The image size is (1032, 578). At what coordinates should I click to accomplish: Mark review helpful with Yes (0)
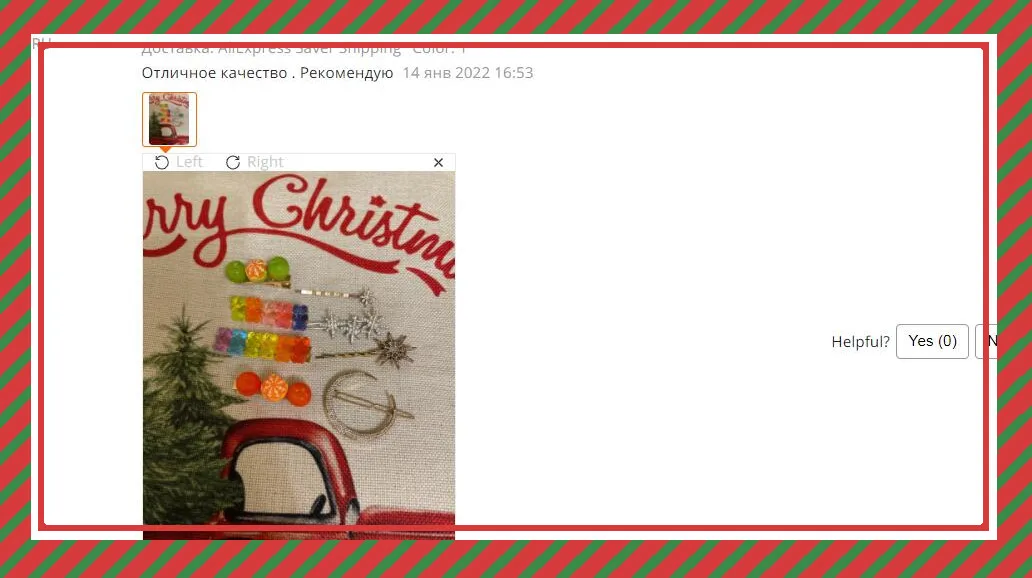pyautogui.click(x=932, y=341)
